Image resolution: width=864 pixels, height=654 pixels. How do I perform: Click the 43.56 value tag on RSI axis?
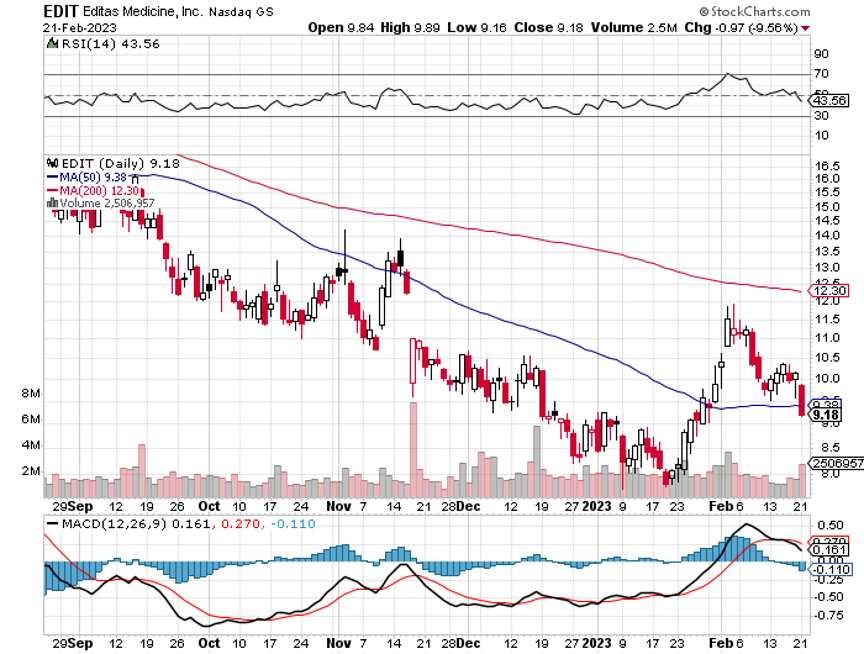click(x=829, y=101)
